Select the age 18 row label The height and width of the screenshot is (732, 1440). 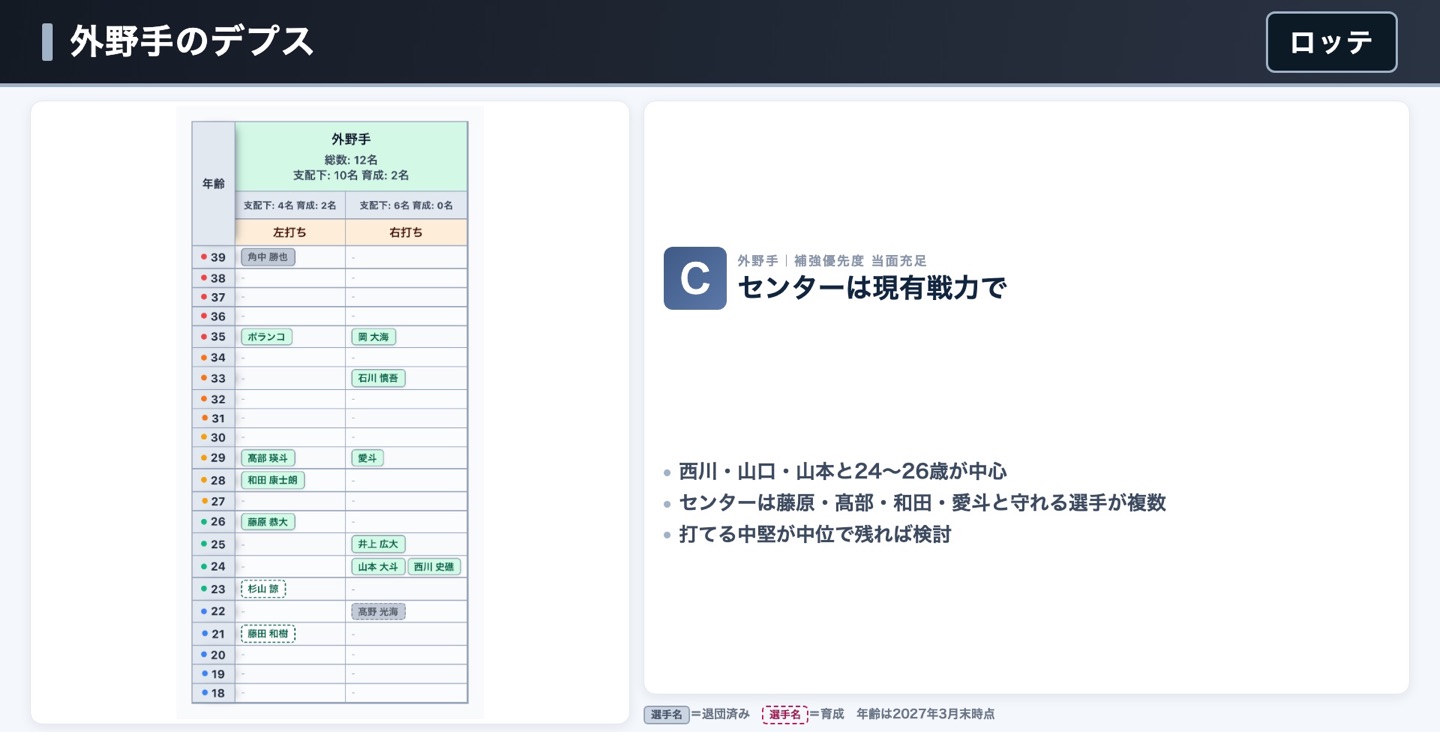(213, 693)
